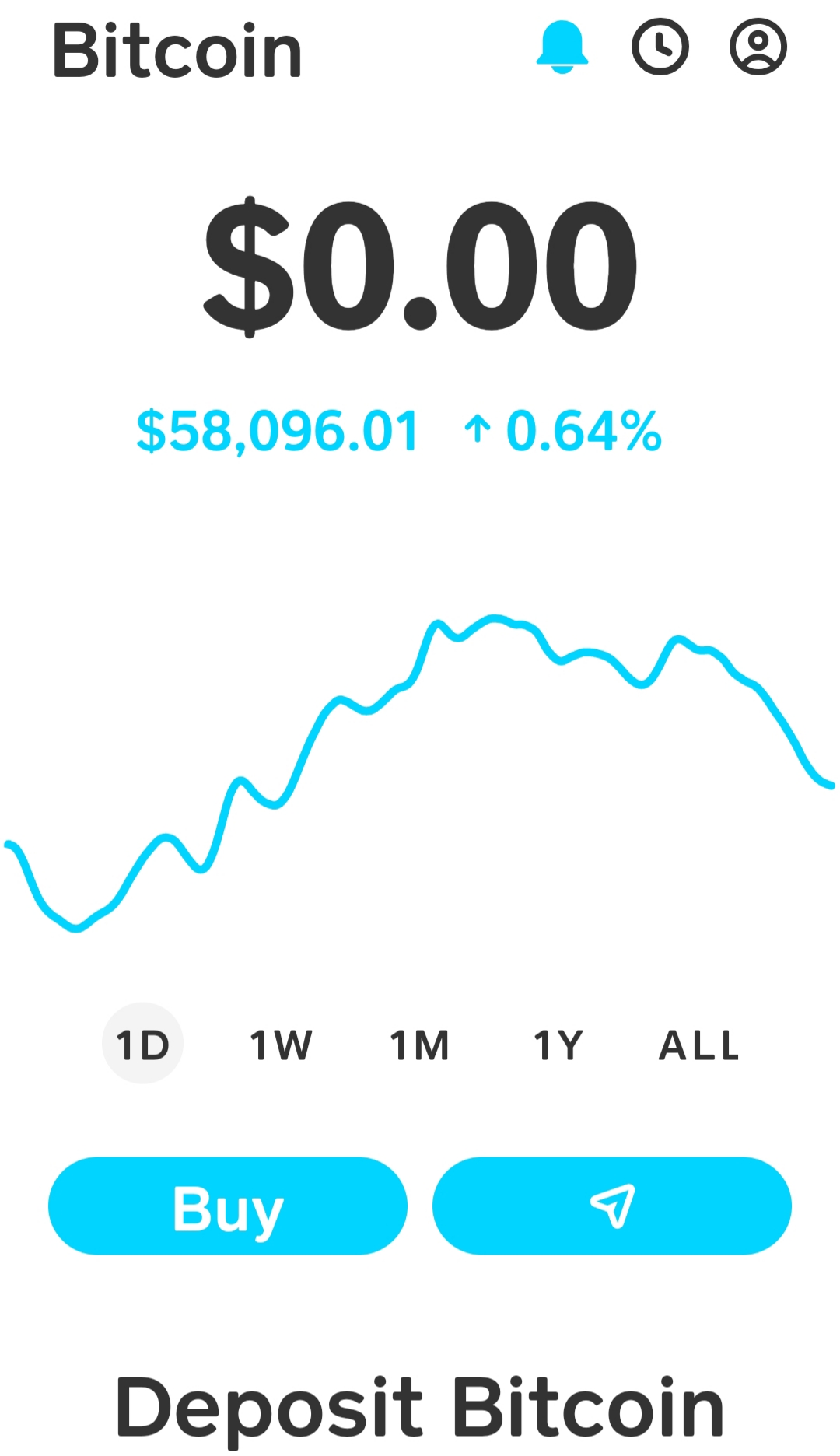
Task: Click the right end of the price line
Action: pos(831,785)
